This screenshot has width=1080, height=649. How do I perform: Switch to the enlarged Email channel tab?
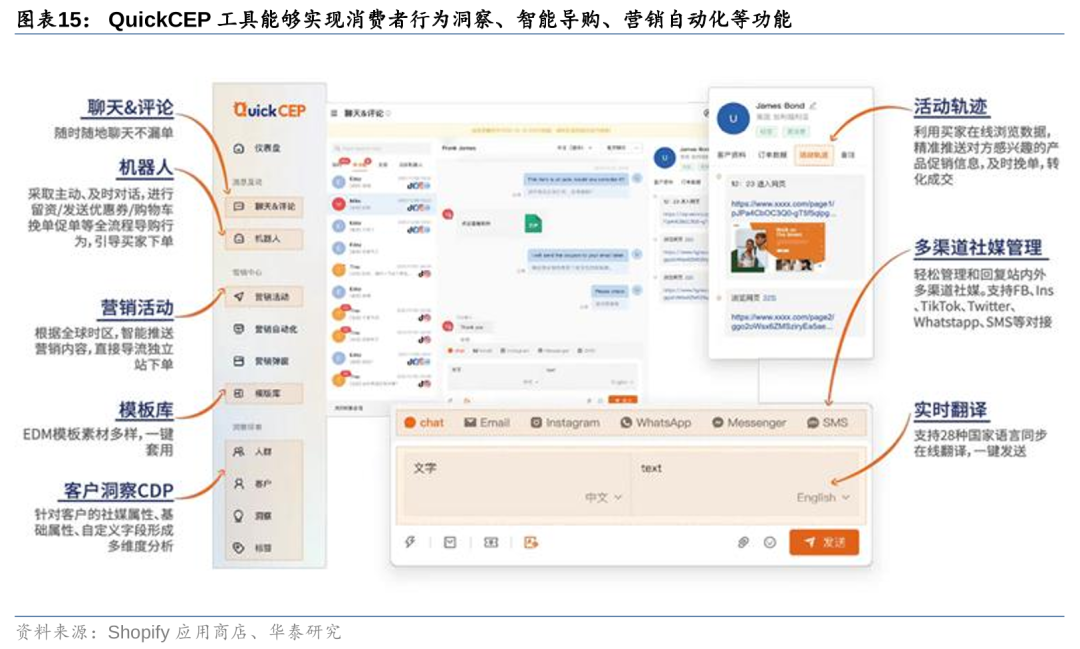click(x=487, y=422)
